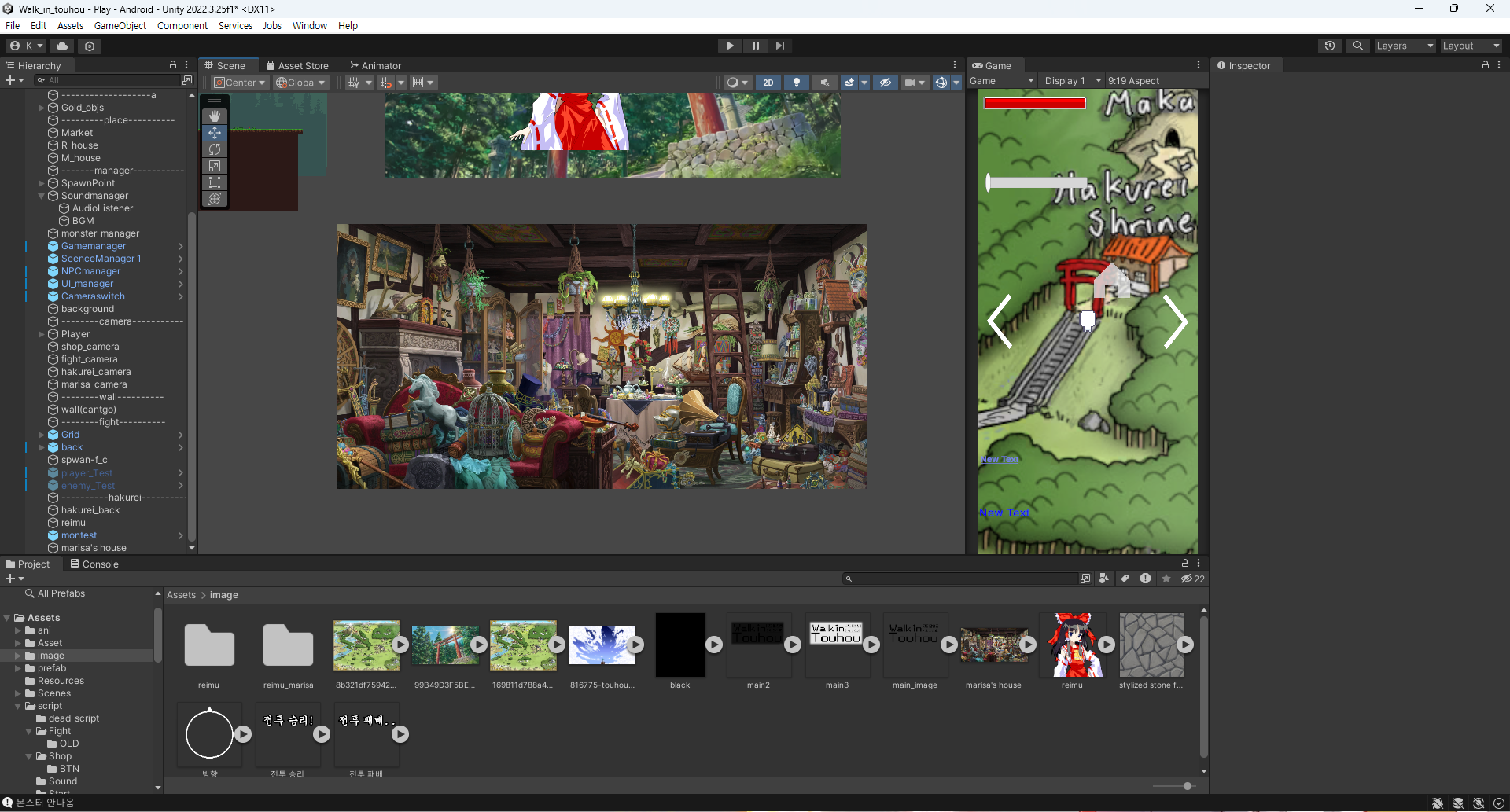
Task: Open the global search magnifier
Action: (1357, 46)
